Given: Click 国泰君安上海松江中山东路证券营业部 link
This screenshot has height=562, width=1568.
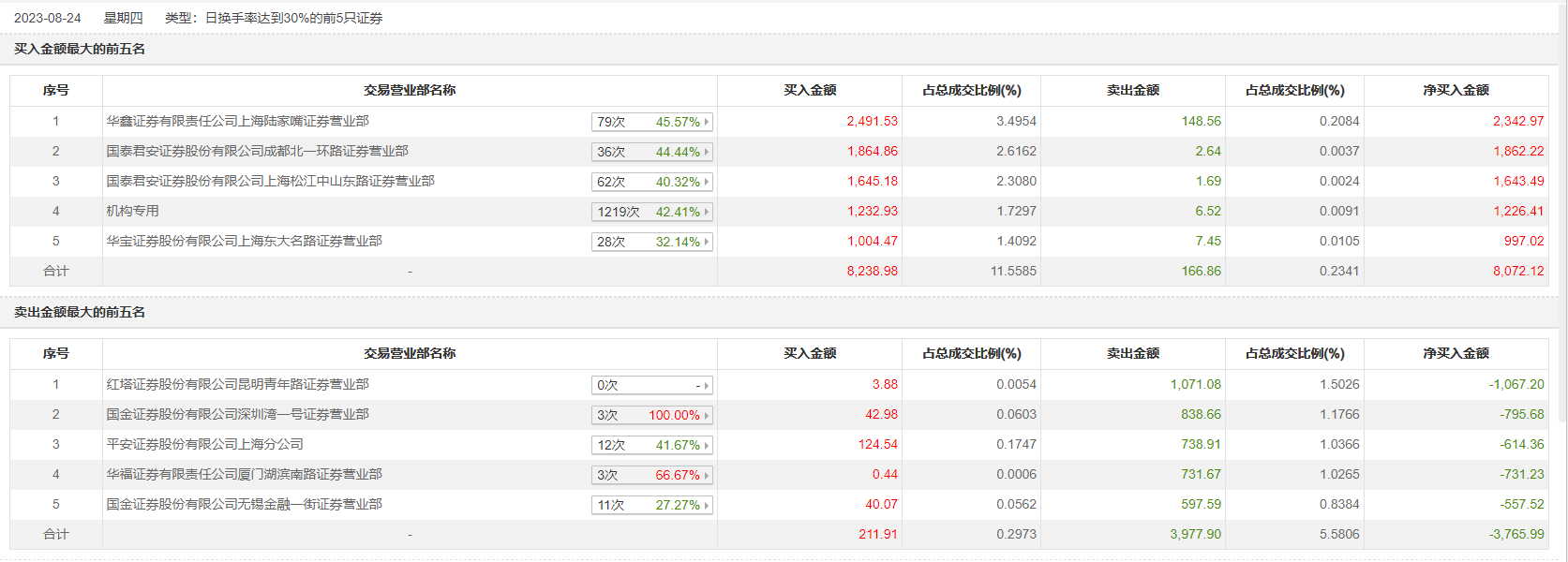Looking at the screenshot, I should coord(270,181).
